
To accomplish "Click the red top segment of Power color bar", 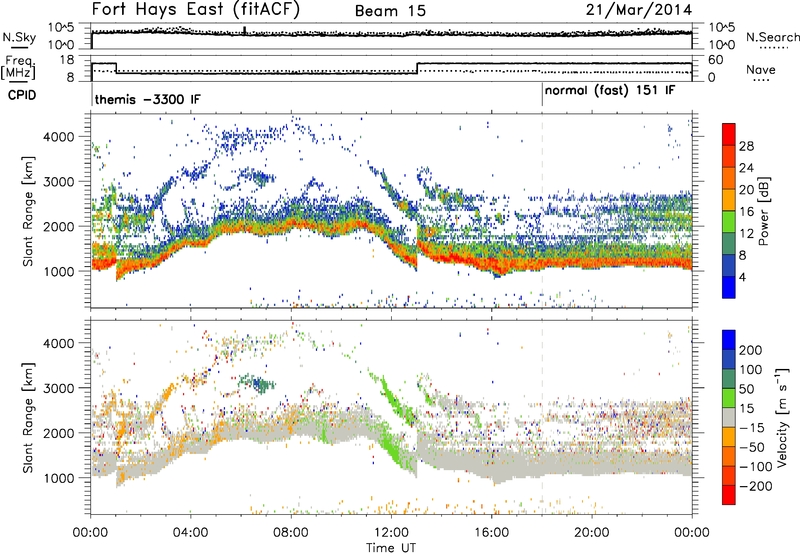I will (729, 134).
